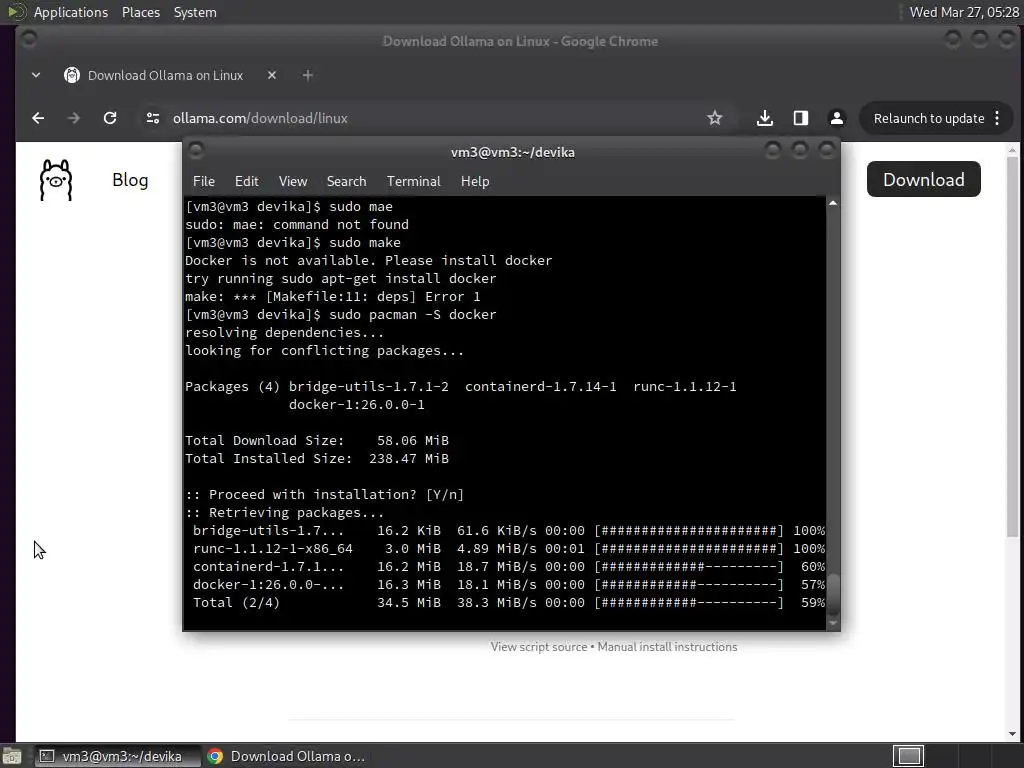Image resolution: width=1024 pixels, height=768 pixels.
Task: Open Manual install instructions link
Action: point(667,647)
